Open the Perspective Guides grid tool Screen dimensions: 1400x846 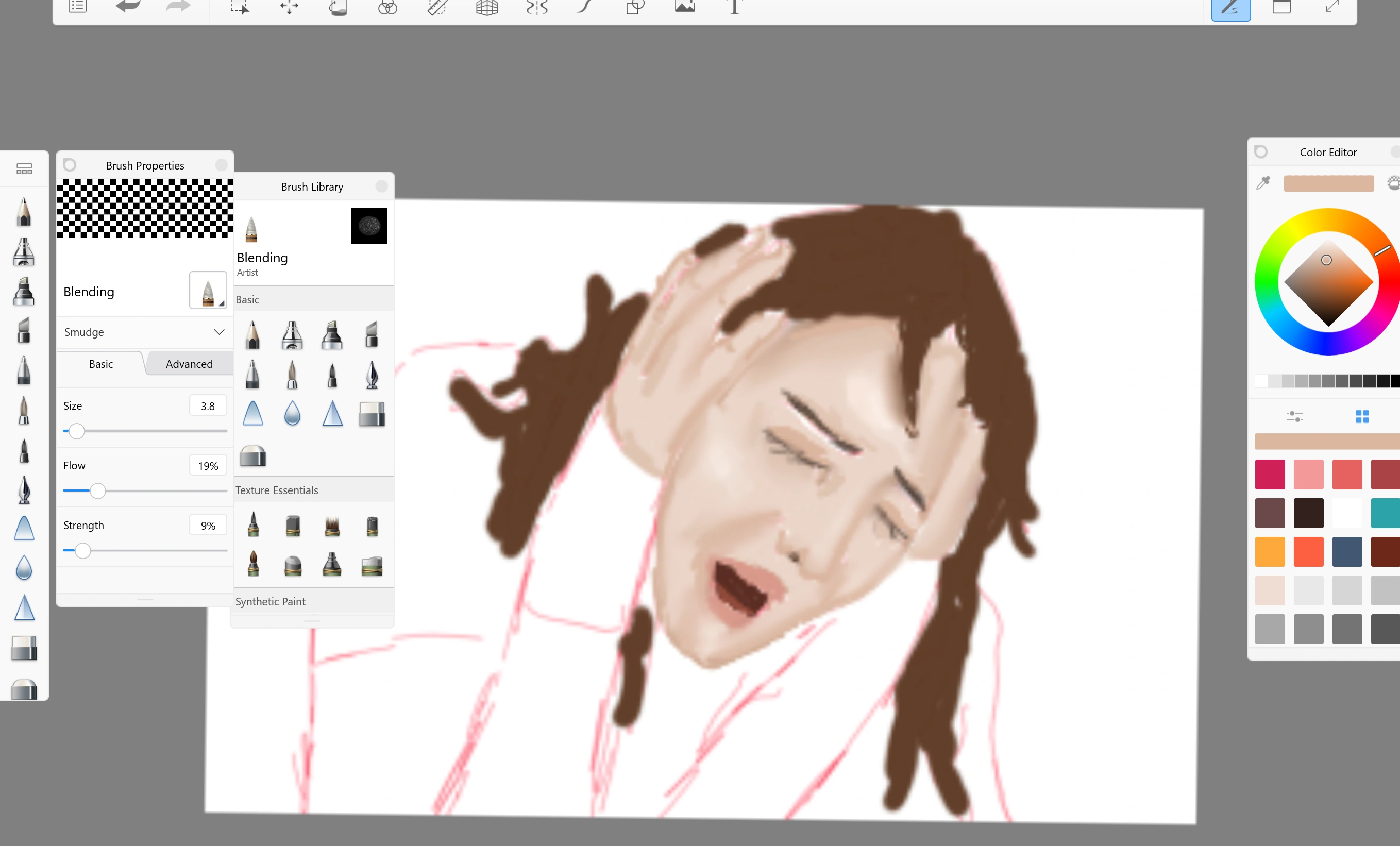487,7
